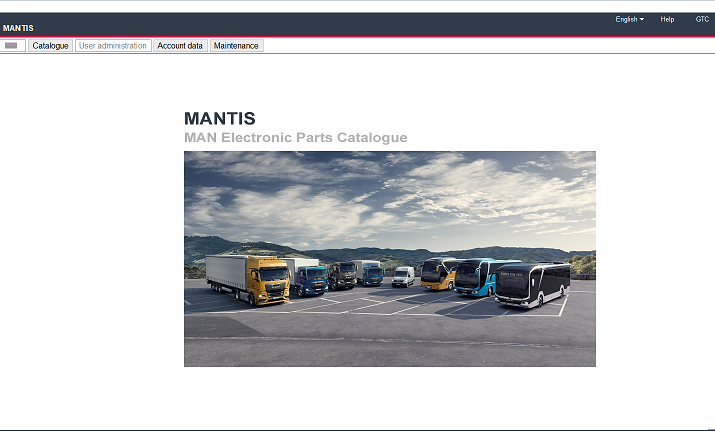Click the white van in the banner image

pos(403,276)
